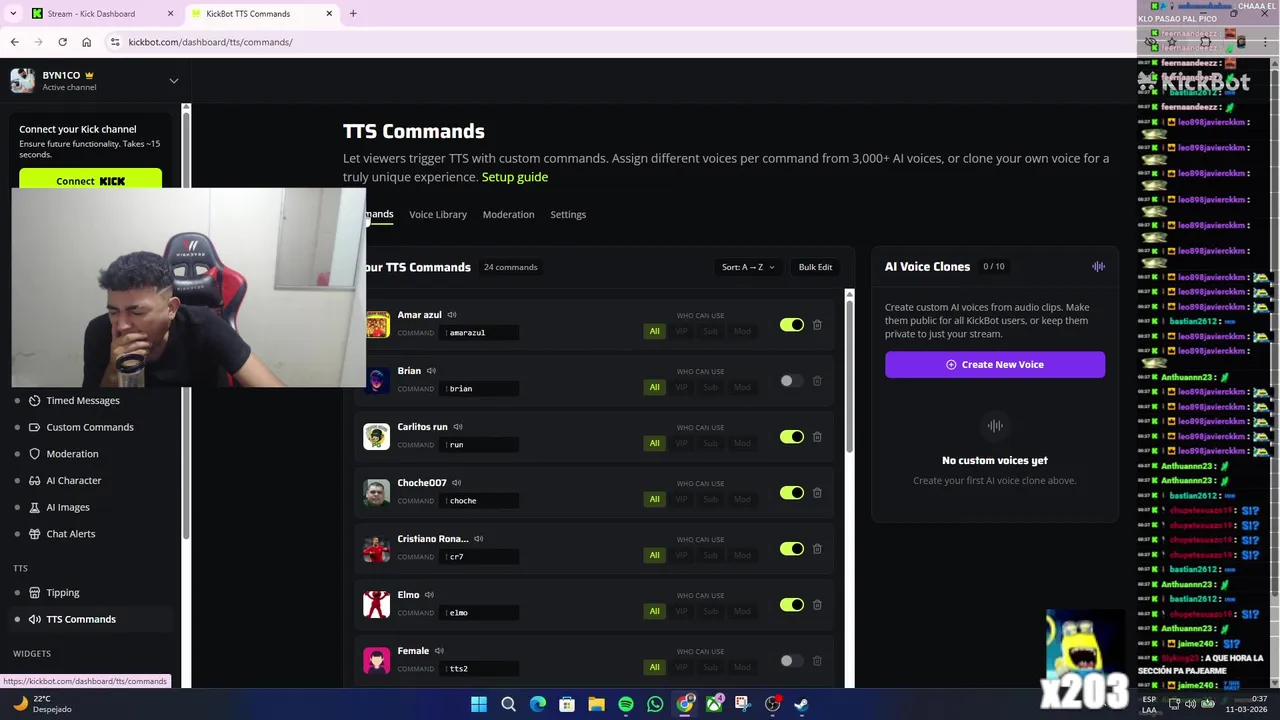Screen dimensions: 1280x720
Task: Play the Female voice preview speaker icon
Action: (439, 651)
